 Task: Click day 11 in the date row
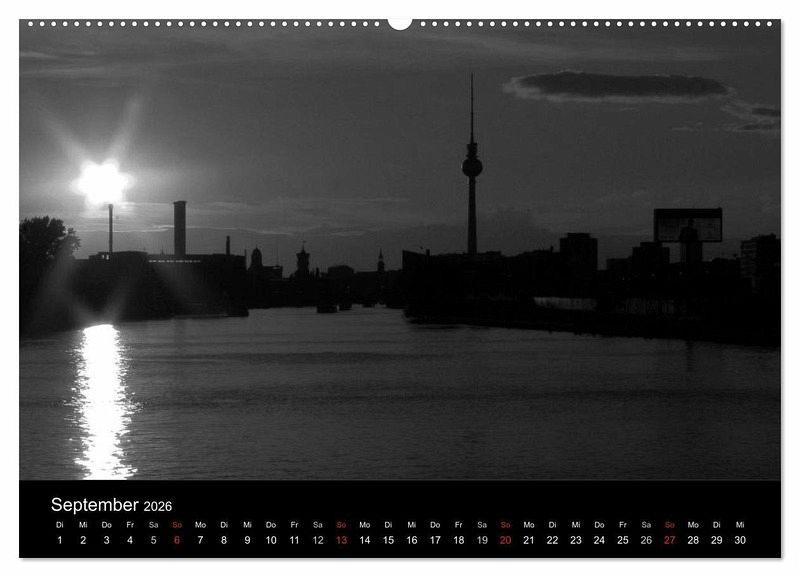click(294, 540)
